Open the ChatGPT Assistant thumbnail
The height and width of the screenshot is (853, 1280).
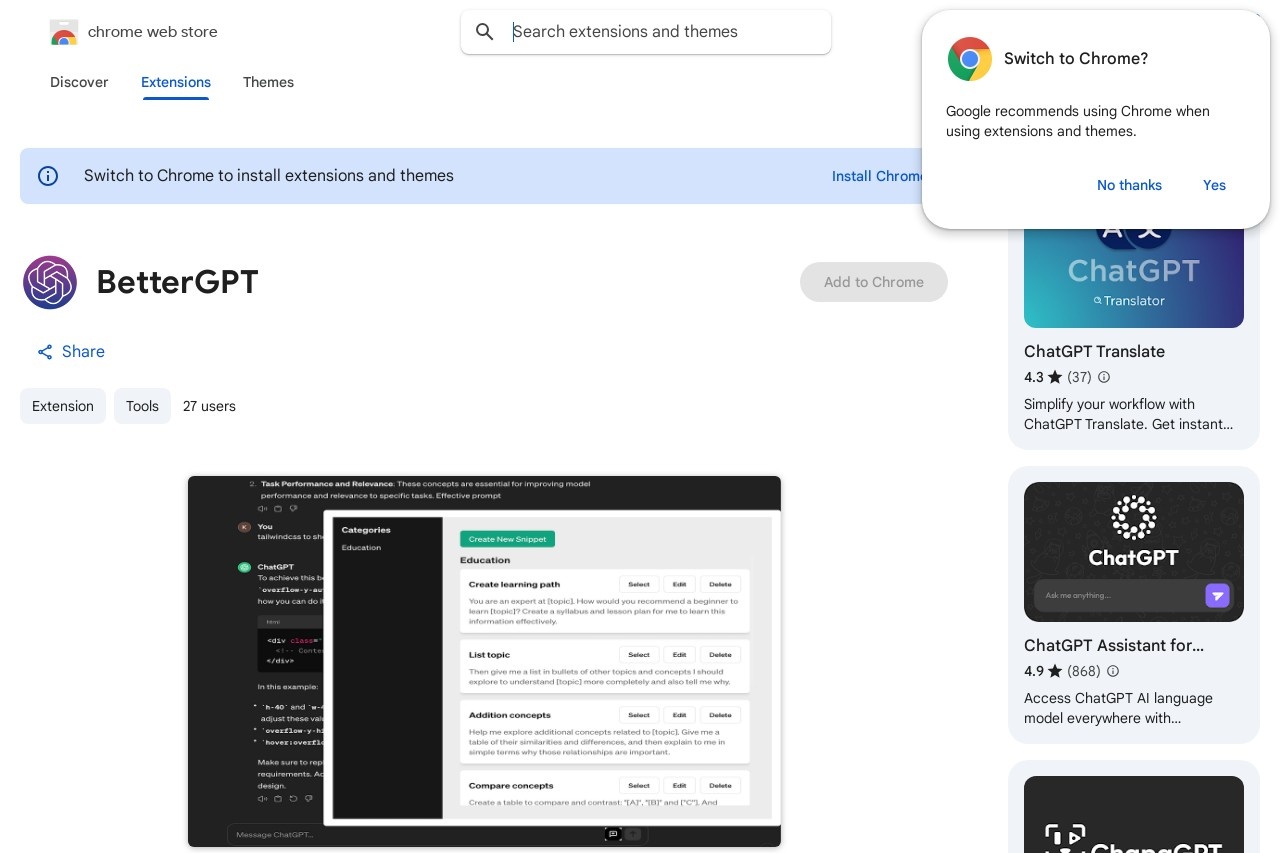coord(1134,552)
